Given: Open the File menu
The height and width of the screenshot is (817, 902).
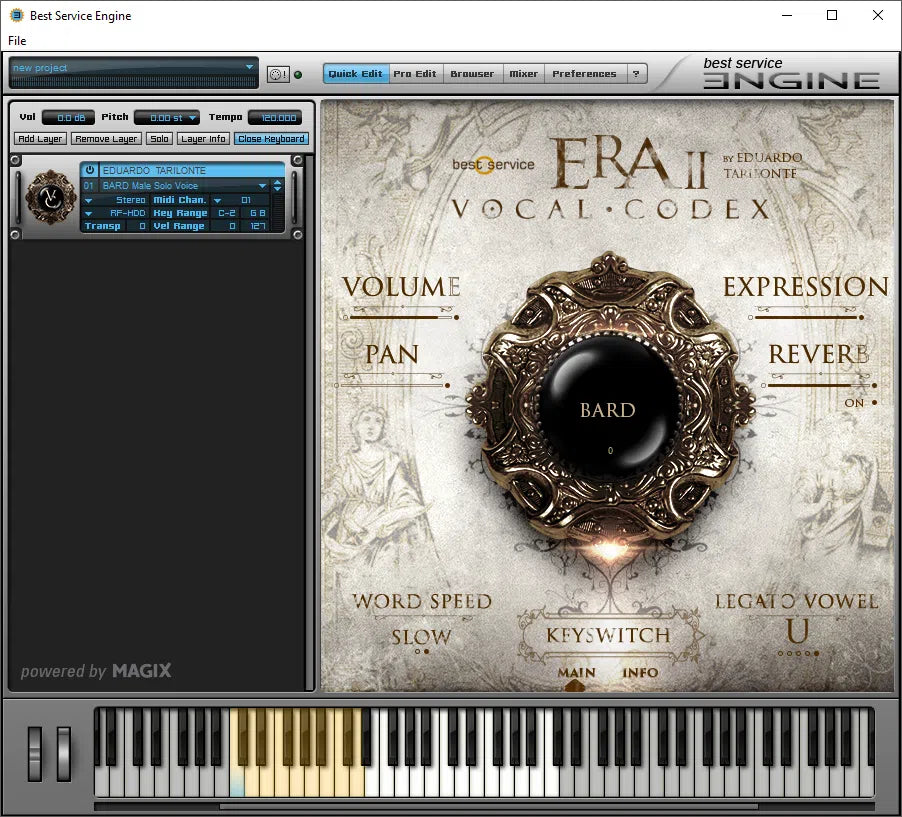Looking at the screenshot, I should tap(16, 40).
